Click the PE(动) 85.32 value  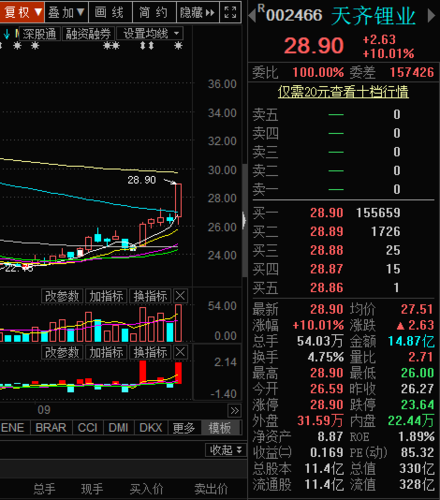coord(418,452)
